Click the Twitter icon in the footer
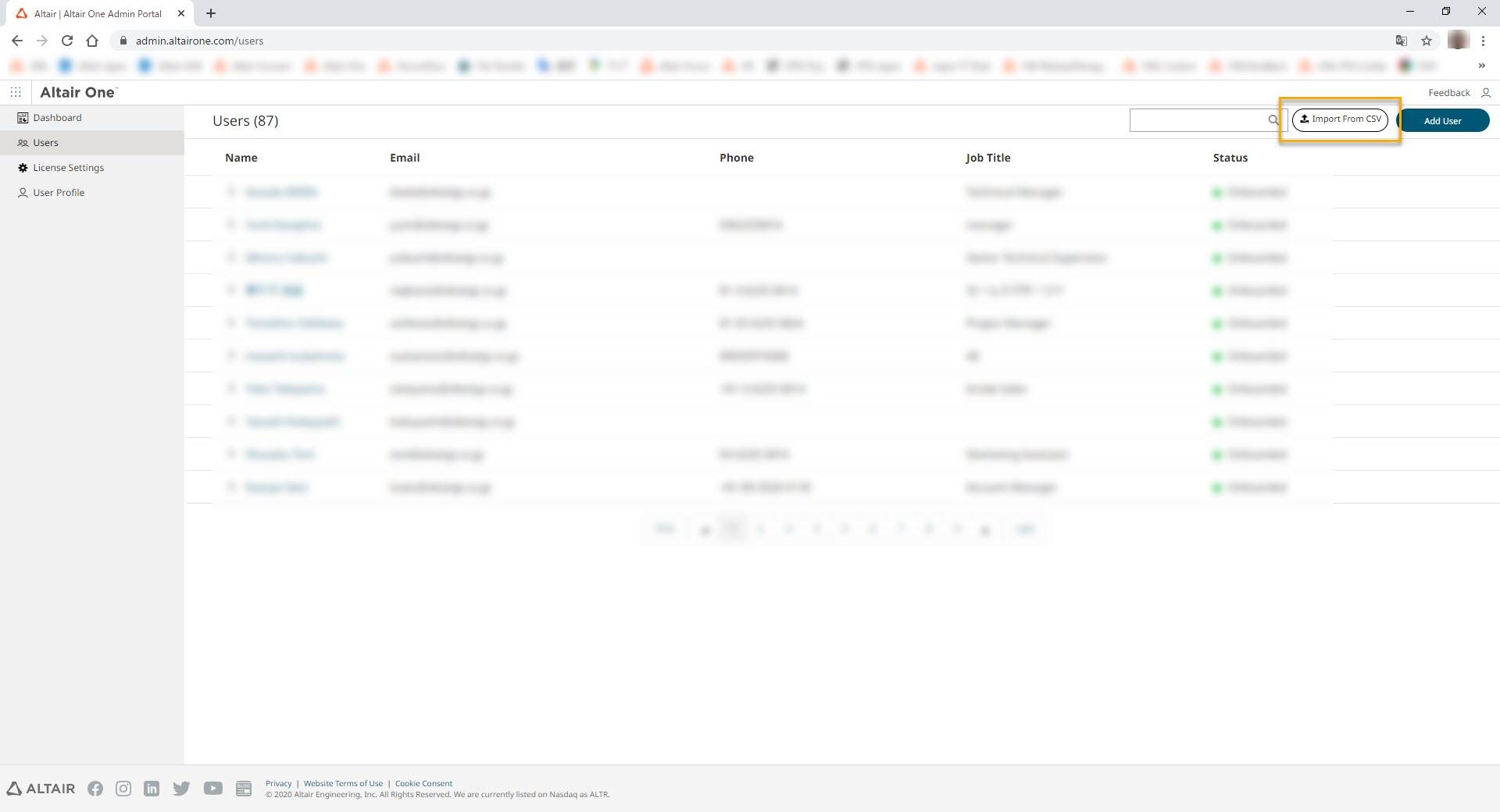 pyautogui.click(x=182, y=789)
